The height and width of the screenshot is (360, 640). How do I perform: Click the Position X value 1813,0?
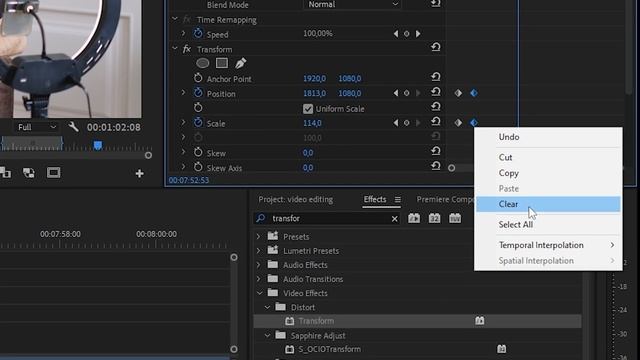tap(314, 93)
